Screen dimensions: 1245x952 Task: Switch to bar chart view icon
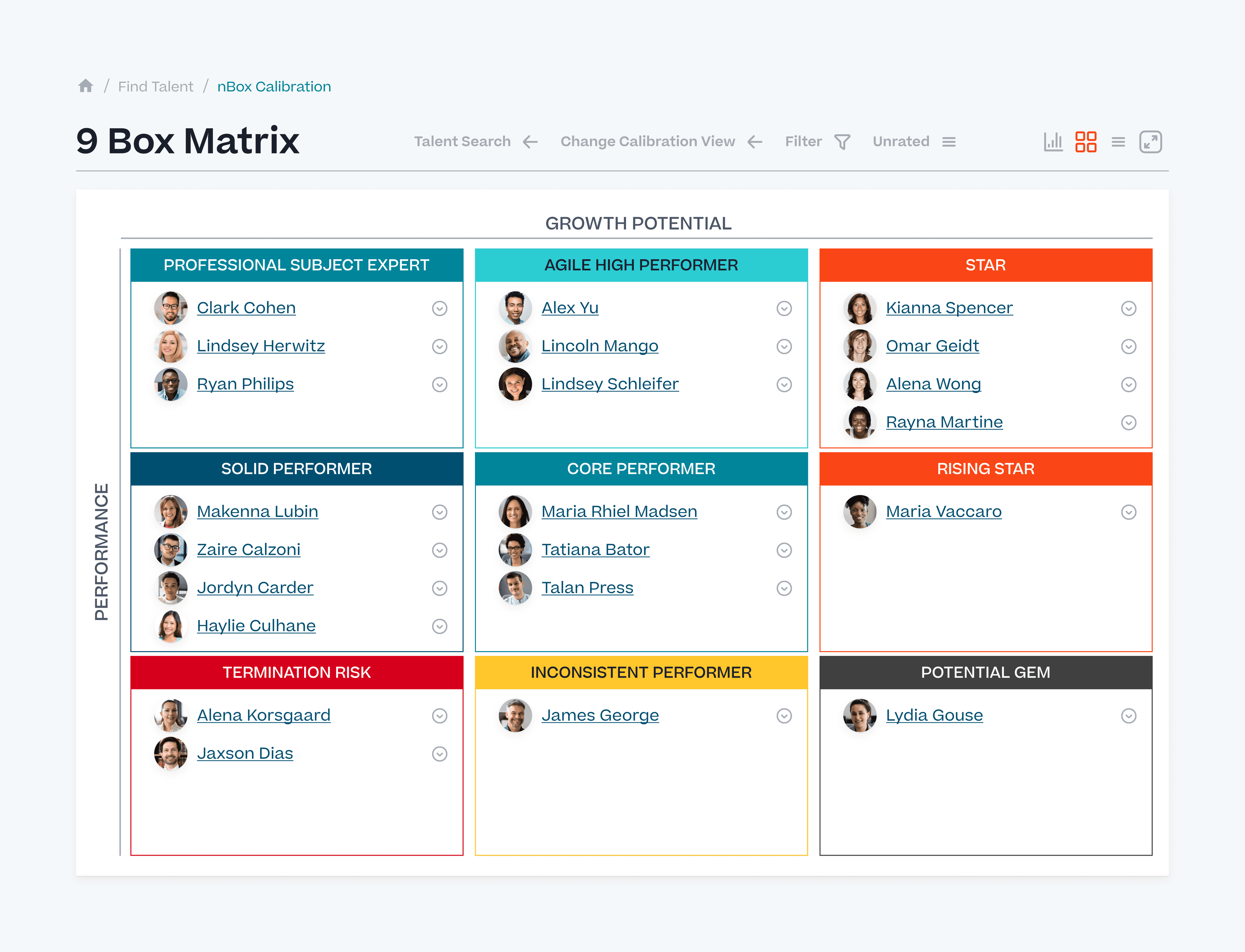point(1053,142)
